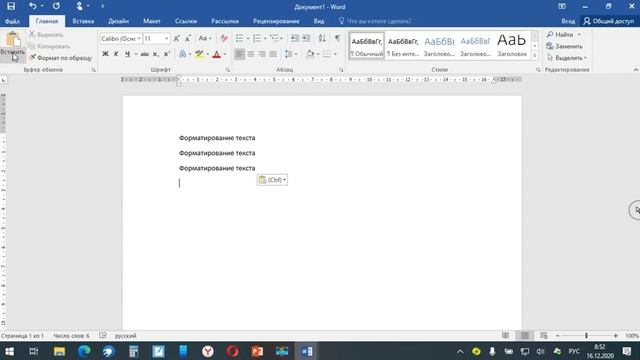Open the Change Case Aa menu

tap(204, 38)
